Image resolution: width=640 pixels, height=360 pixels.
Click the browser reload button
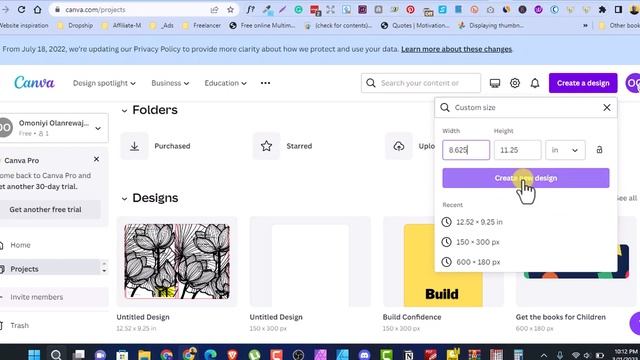[x=21, y=9]
